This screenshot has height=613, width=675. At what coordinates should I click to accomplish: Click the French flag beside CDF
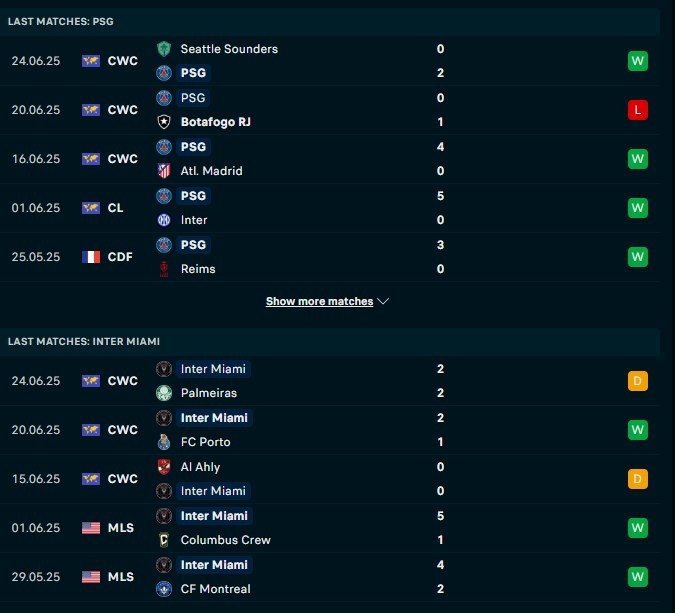pyautogui.click(x=91, y=257)
